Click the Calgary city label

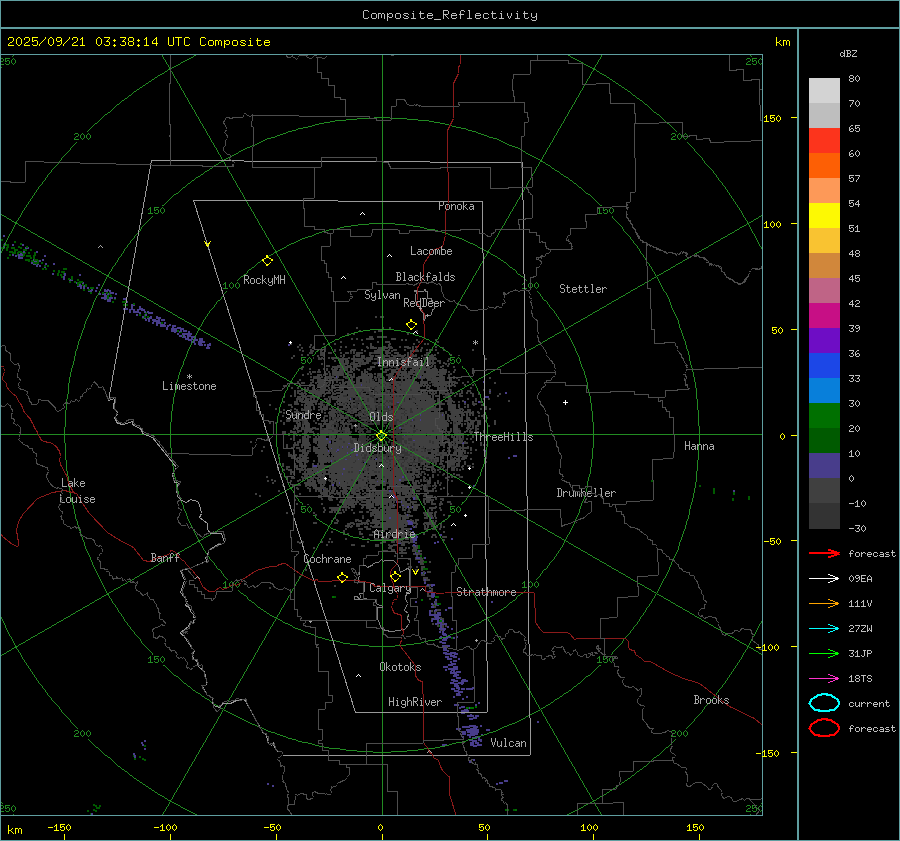(x=389, y=589)
